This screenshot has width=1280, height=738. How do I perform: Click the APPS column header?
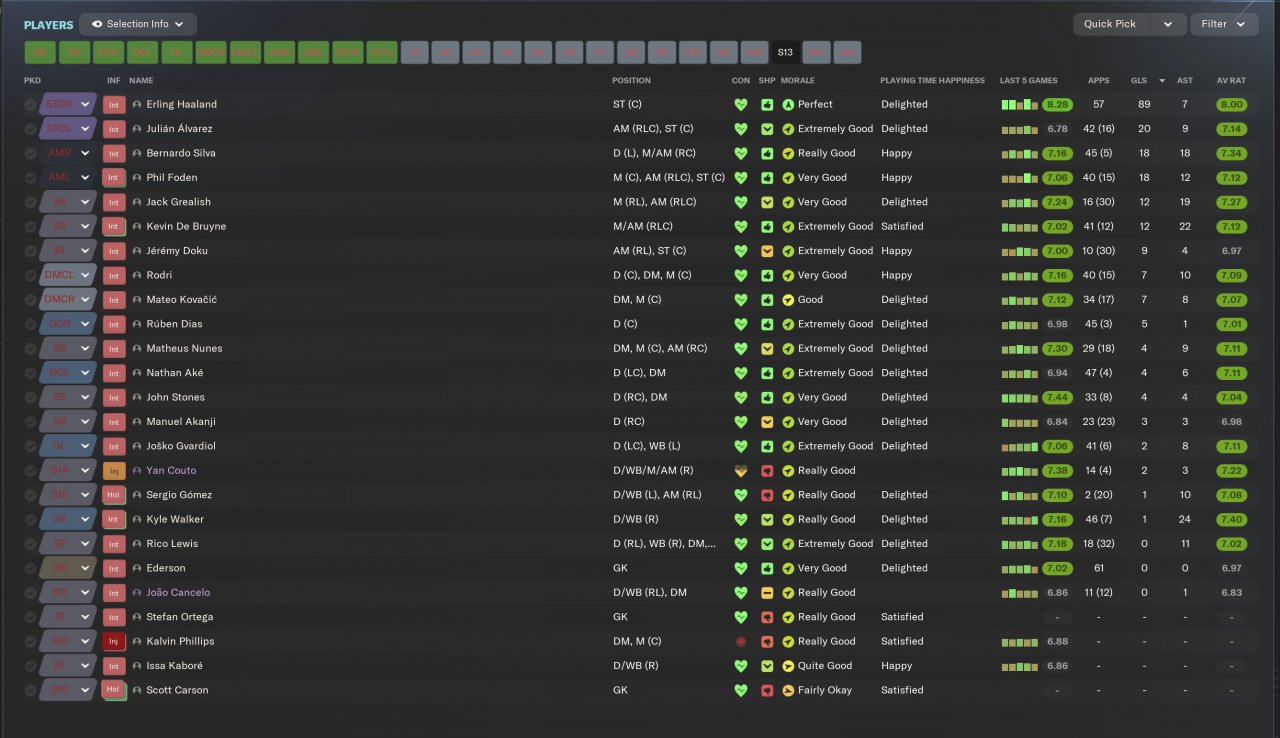(x=1099, y=80)
